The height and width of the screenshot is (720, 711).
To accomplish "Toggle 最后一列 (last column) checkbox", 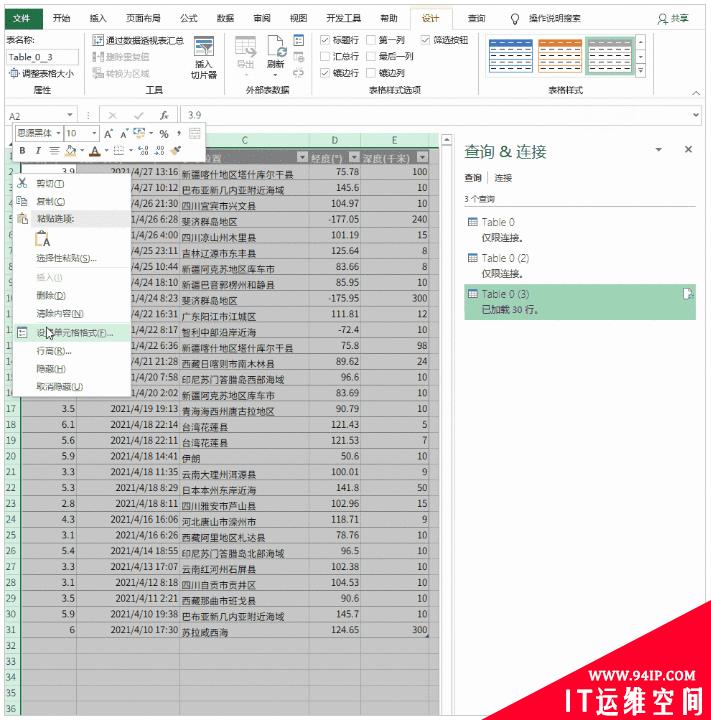I will 371,56.
